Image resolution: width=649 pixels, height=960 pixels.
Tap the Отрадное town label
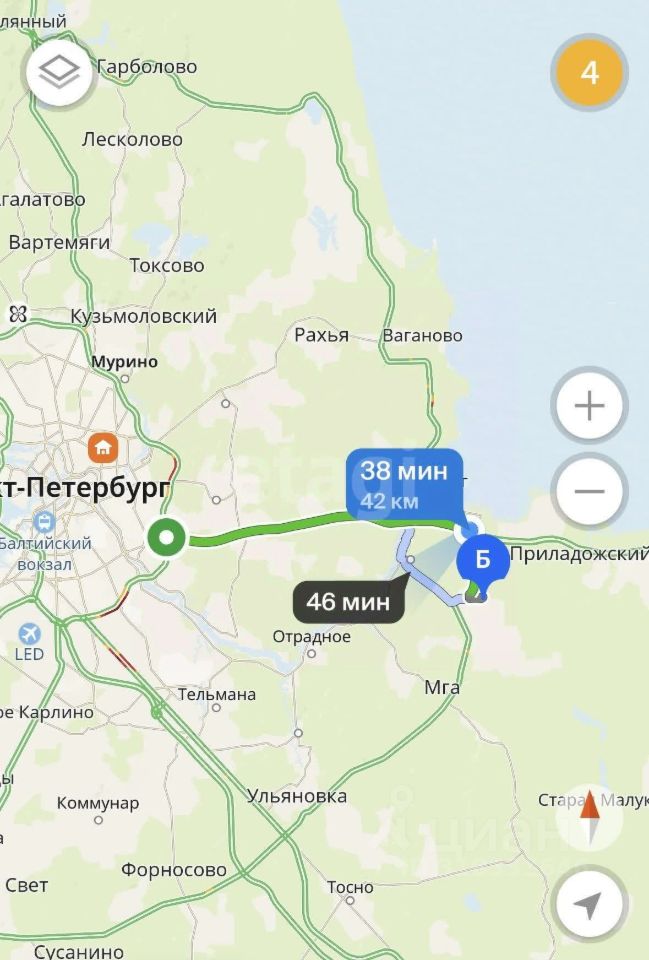312,637
